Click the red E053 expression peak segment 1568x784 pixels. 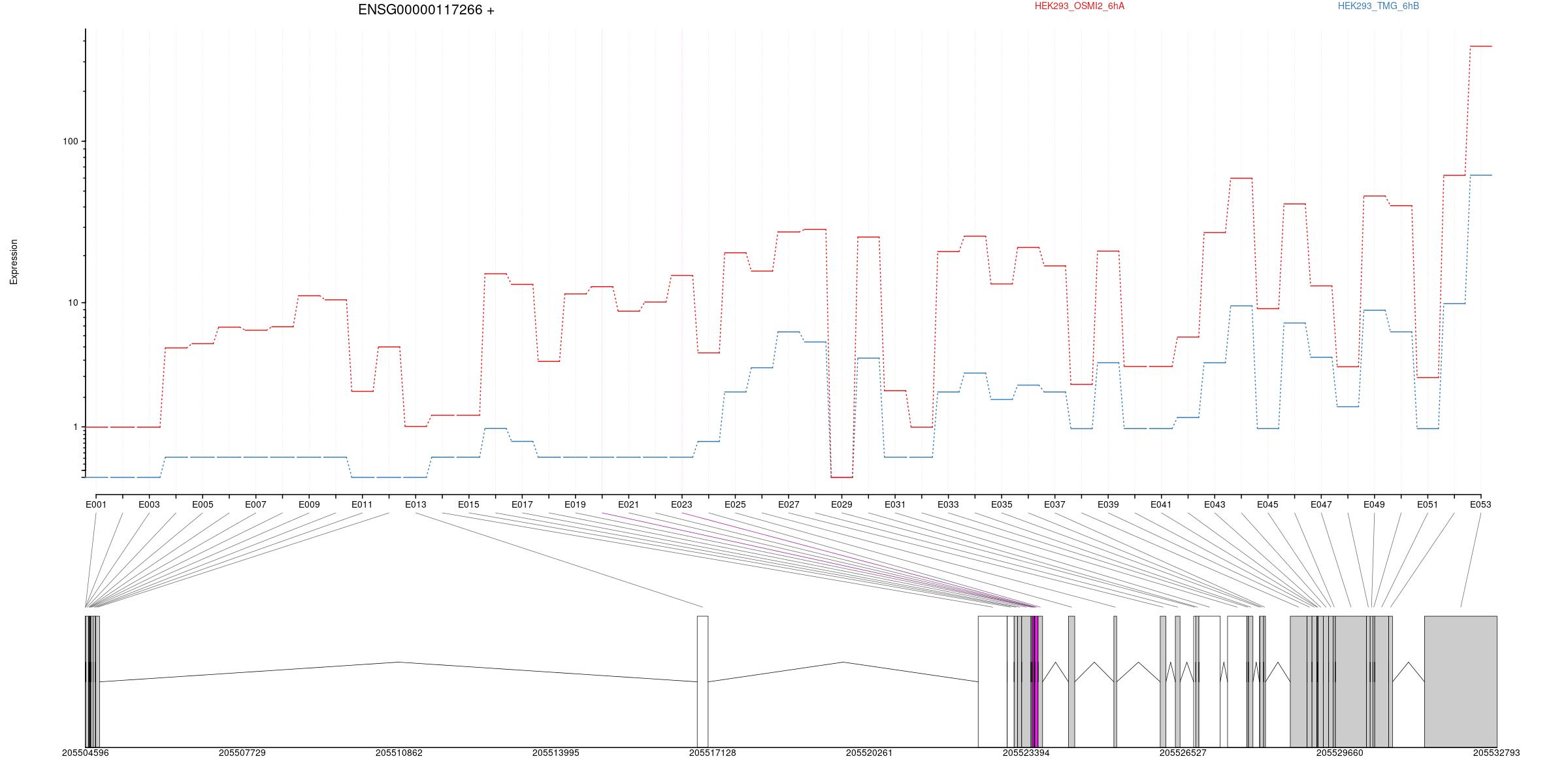point(1481,46)
